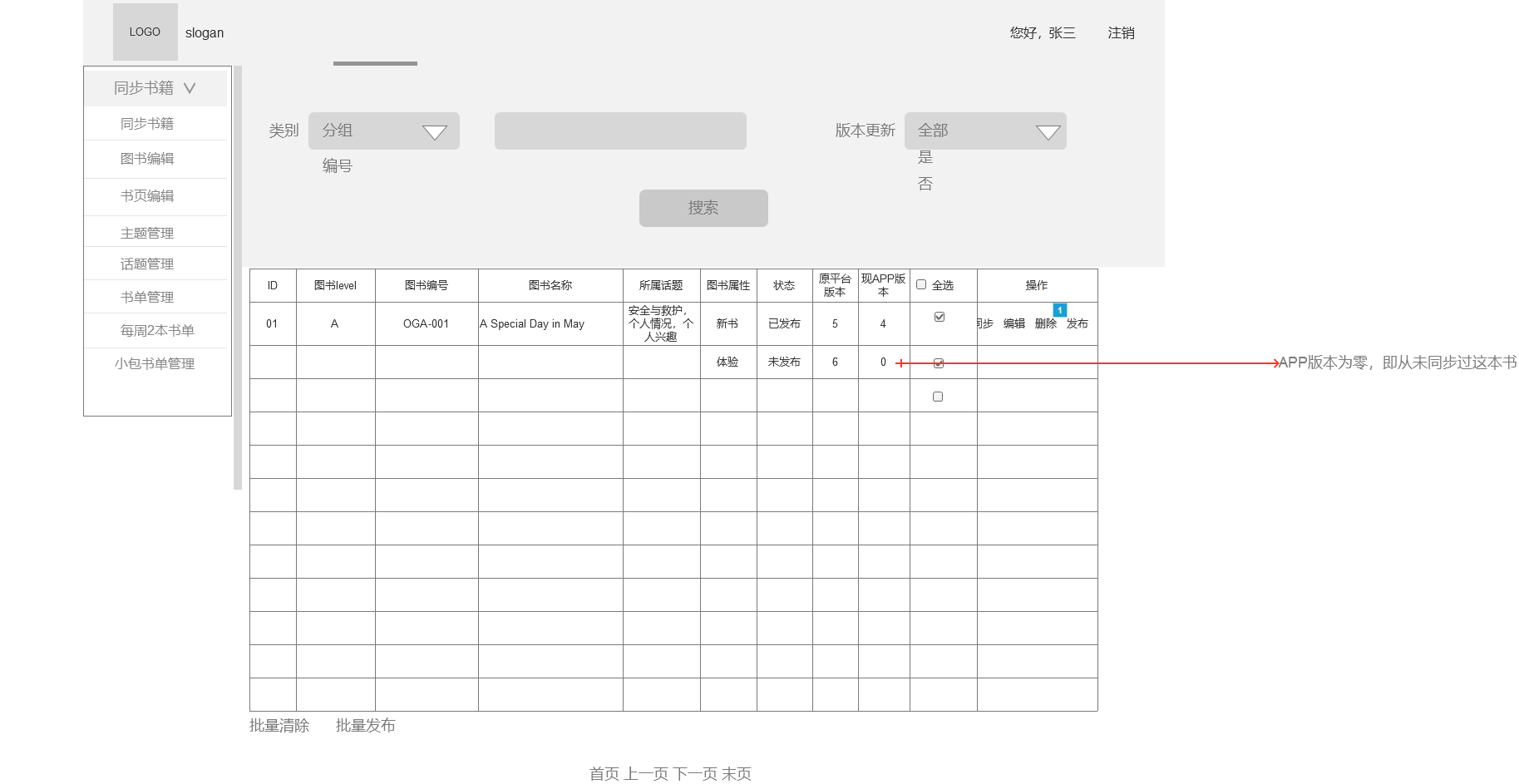Click the 现APP版本 column header
Screen dimensions: 1519x784
(x=884, y=285)
